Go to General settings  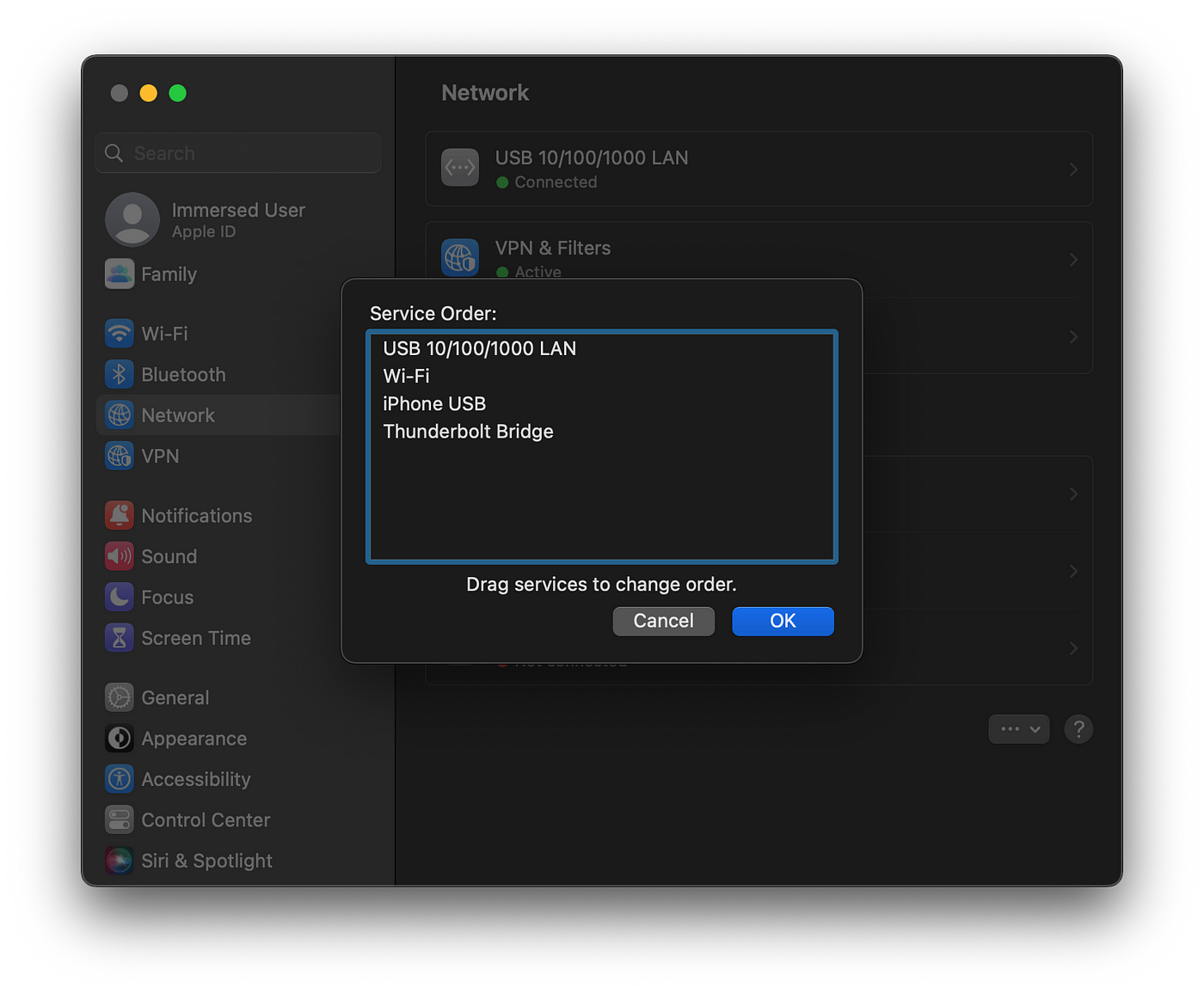click(238, 697)
